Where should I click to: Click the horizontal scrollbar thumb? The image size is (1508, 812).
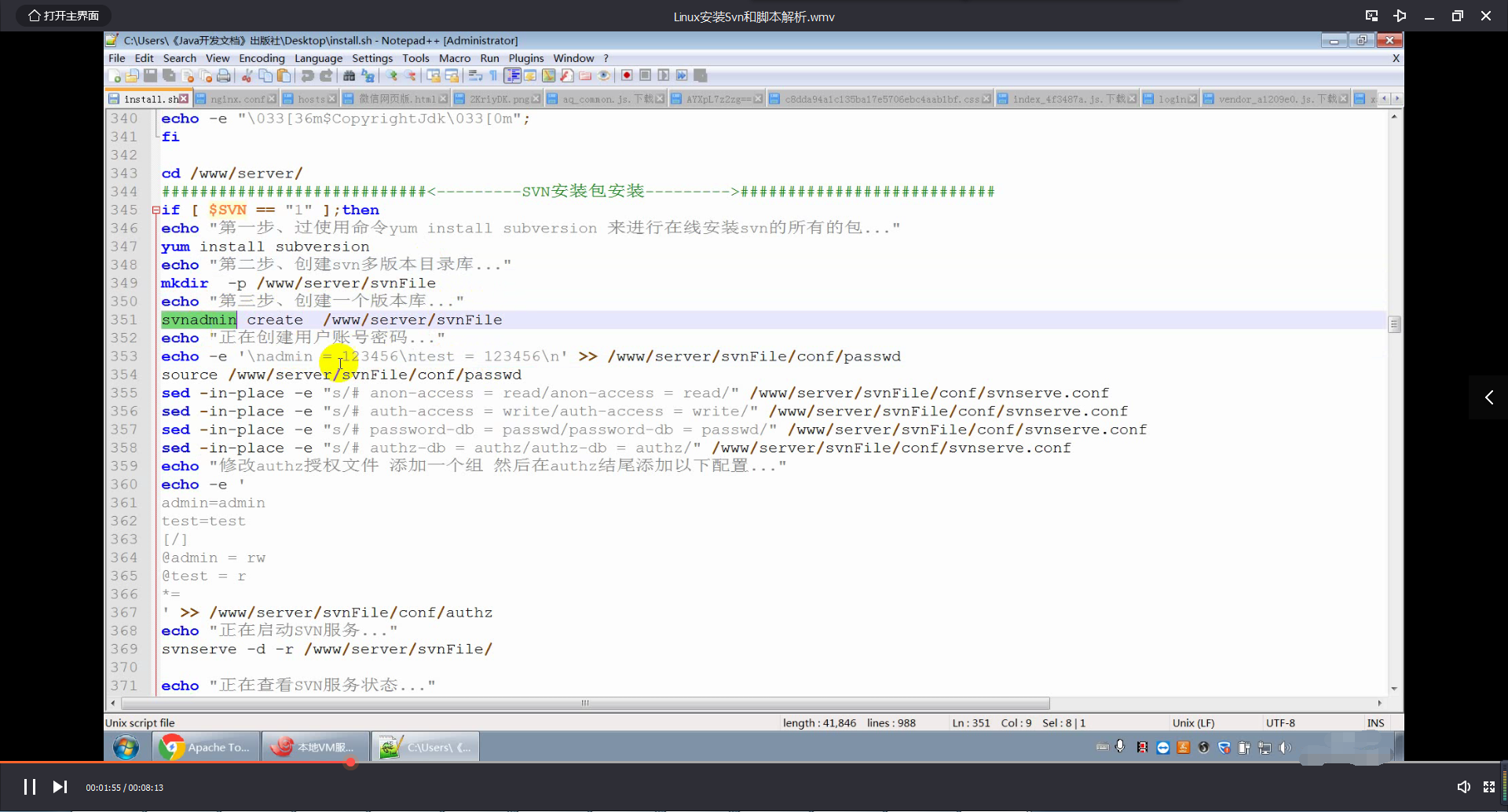click(x=584, y=703)
